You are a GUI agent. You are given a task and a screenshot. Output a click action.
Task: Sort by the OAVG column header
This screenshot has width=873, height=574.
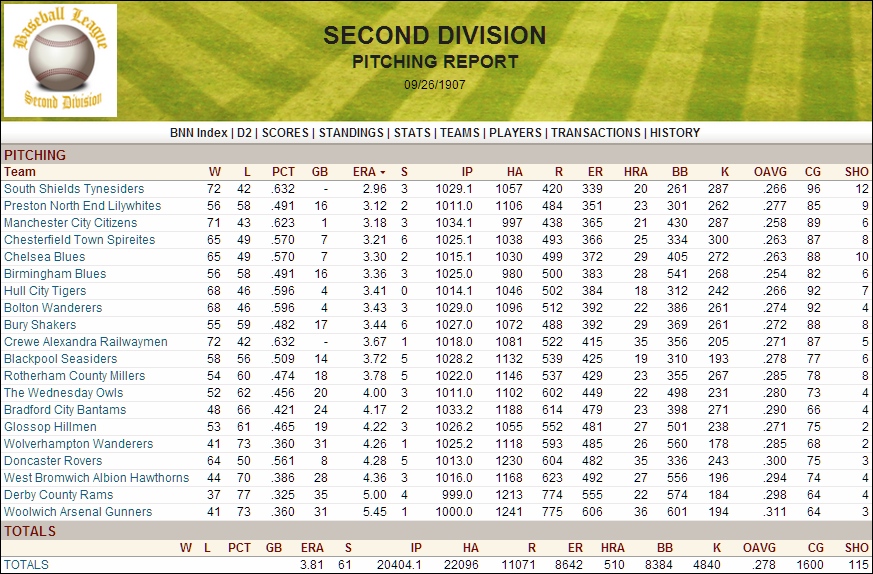coord(770,172)
